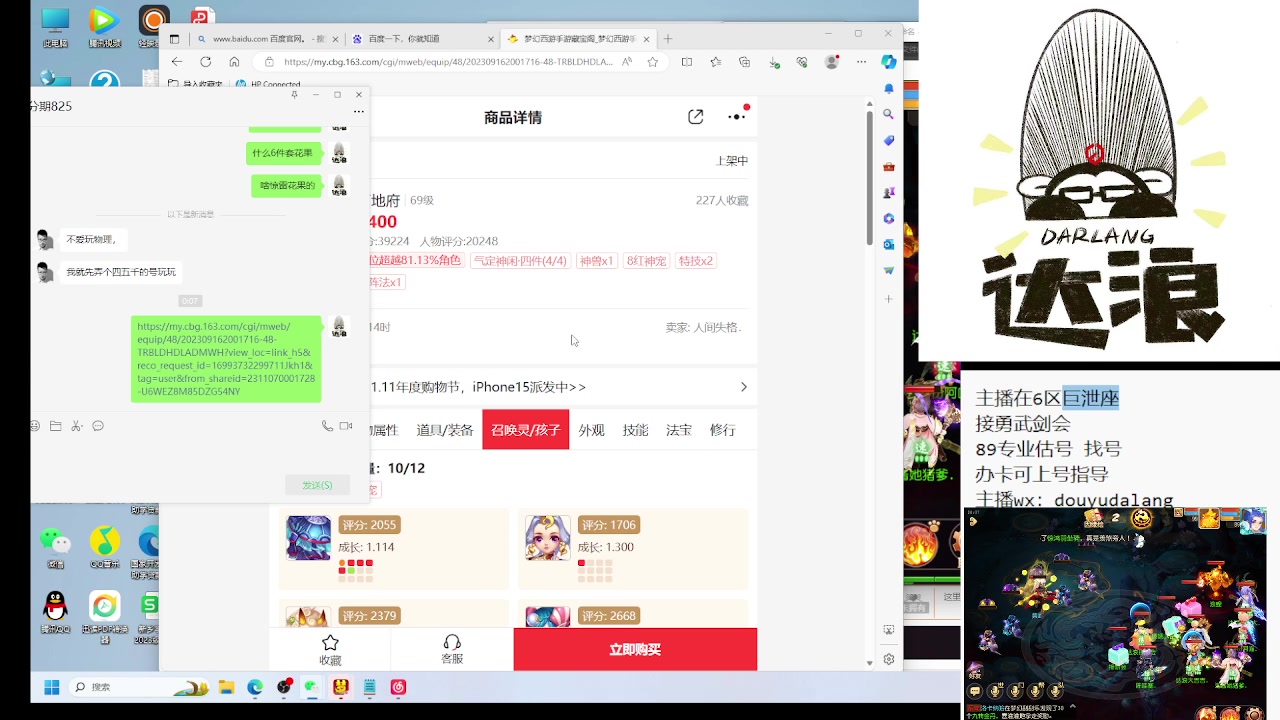Open the PDF converter desktop shortcut
Viewport: 1280px width, 720px height.
(x=105, y=615)
